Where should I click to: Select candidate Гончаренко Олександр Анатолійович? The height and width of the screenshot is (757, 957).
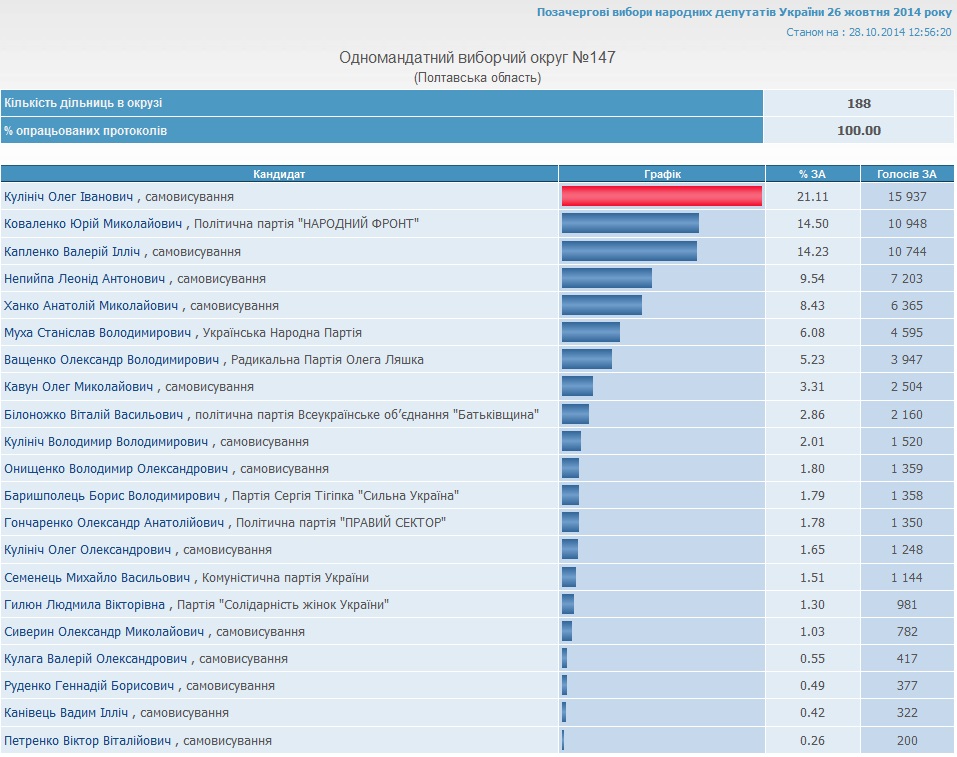pyautogui.click(x=115, y=522)
